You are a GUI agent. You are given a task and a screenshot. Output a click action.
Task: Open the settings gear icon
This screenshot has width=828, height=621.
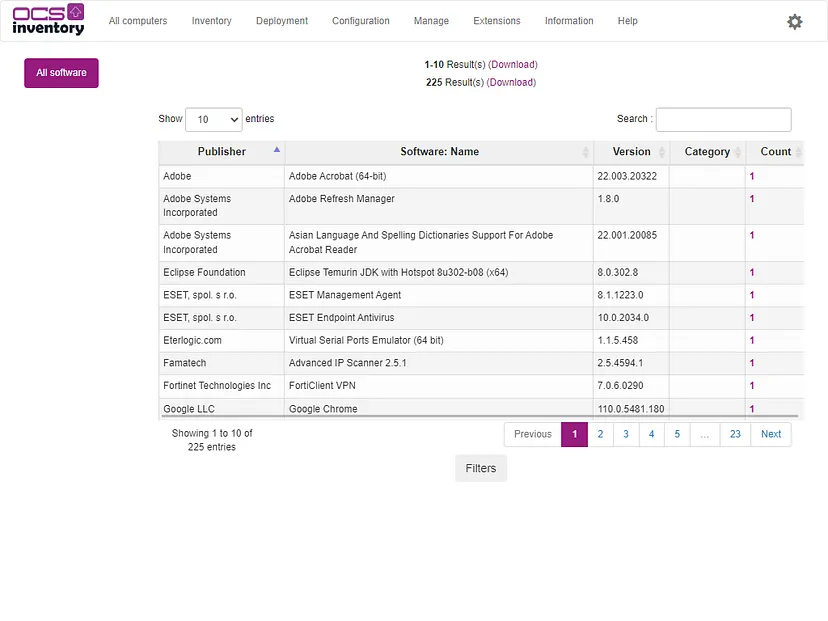795,22
